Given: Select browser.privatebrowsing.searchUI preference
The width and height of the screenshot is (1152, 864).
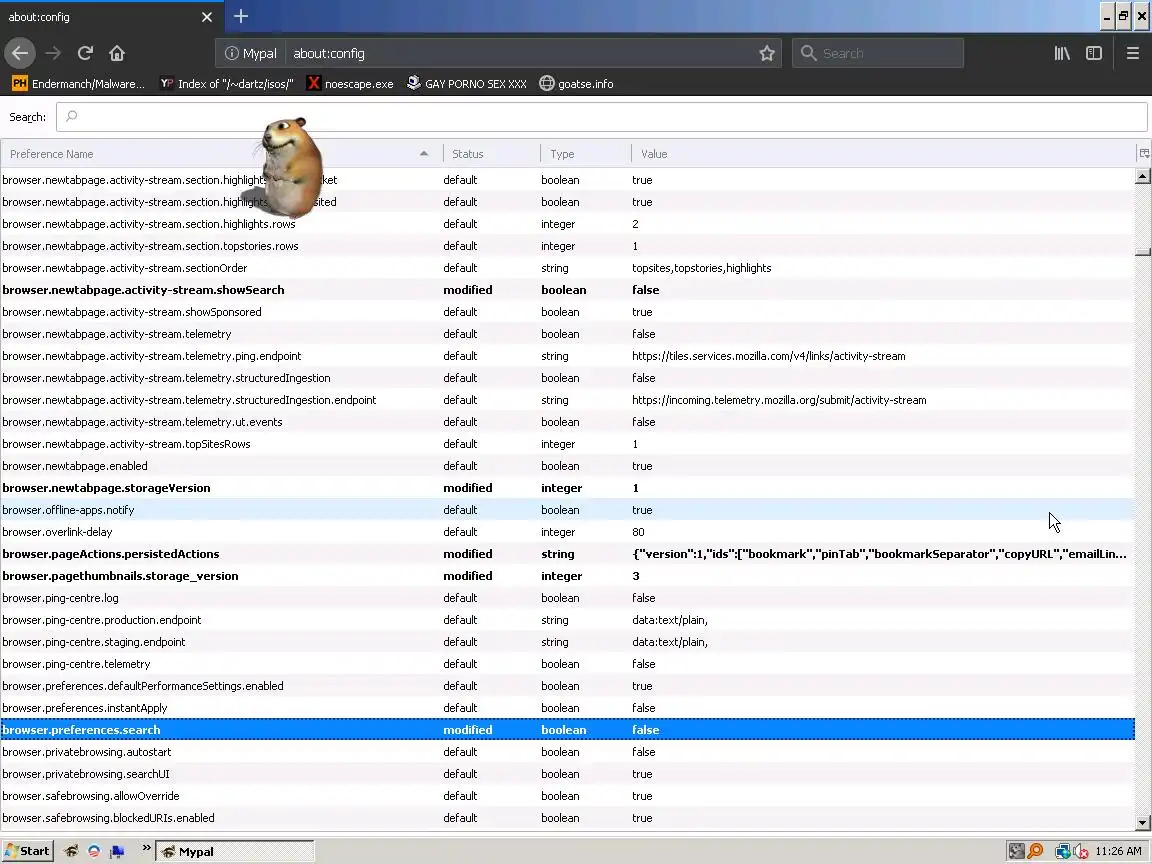Looking at the screenshot, I should point(567,774).
